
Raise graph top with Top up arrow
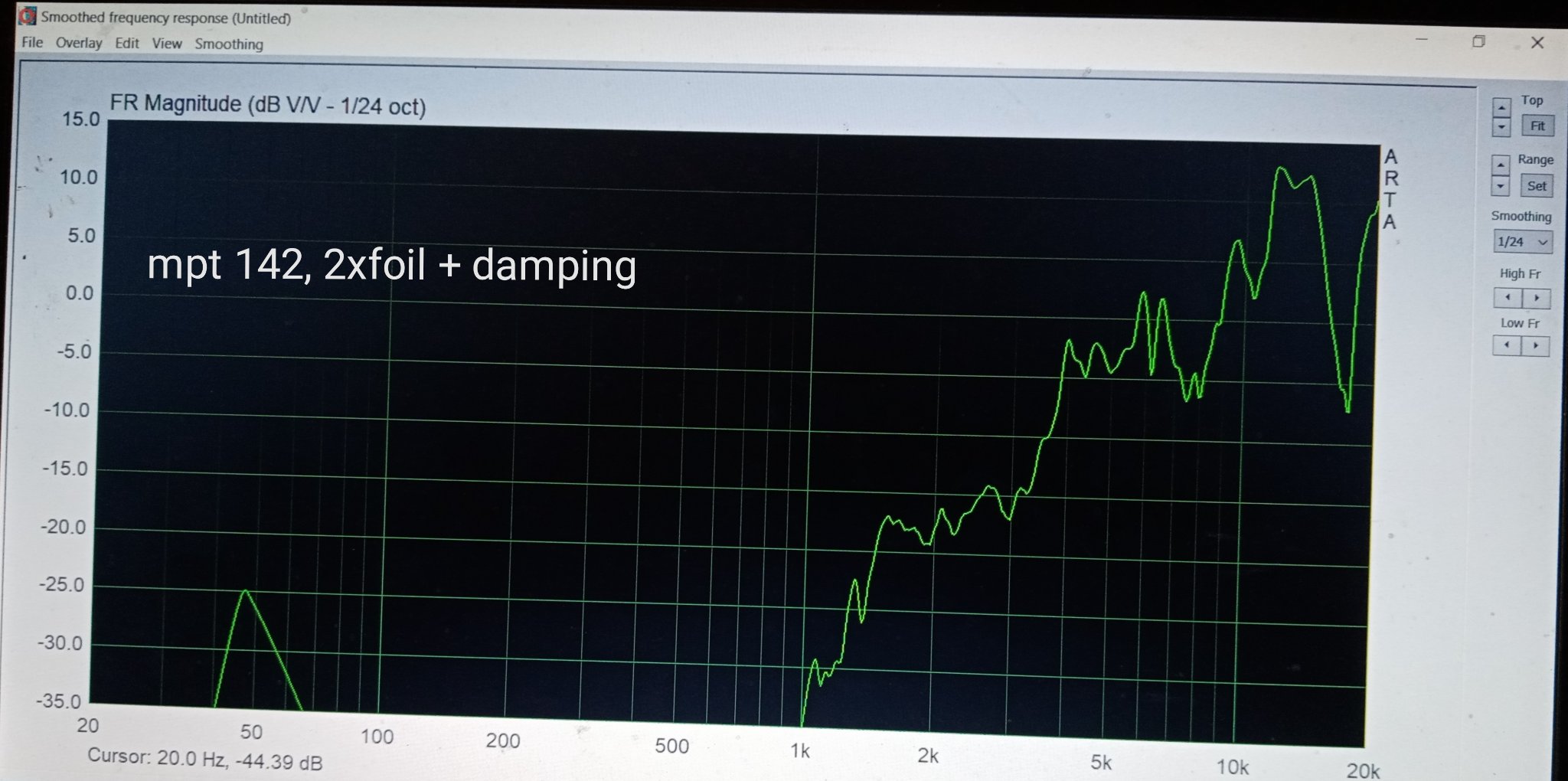(1501, 106)
